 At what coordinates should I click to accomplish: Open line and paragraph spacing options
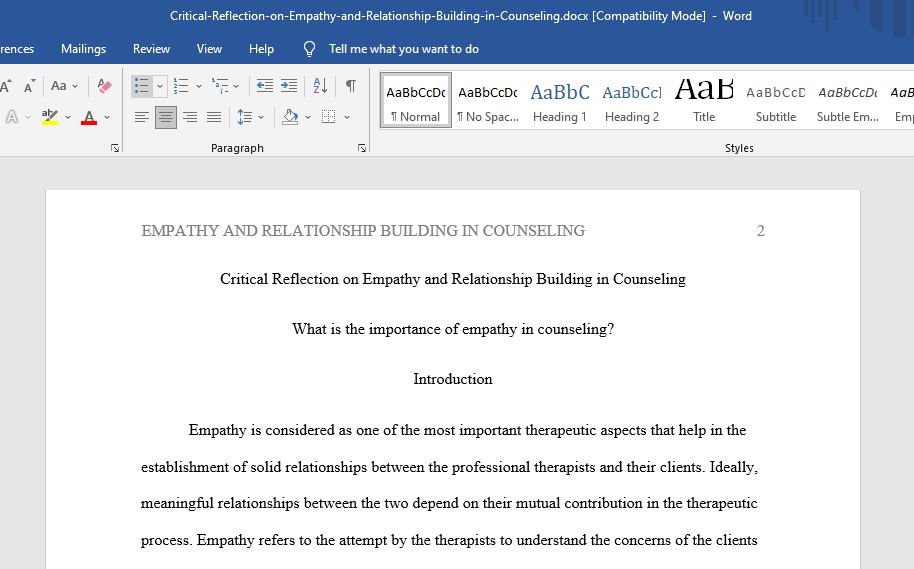click(x=244, y=117)
